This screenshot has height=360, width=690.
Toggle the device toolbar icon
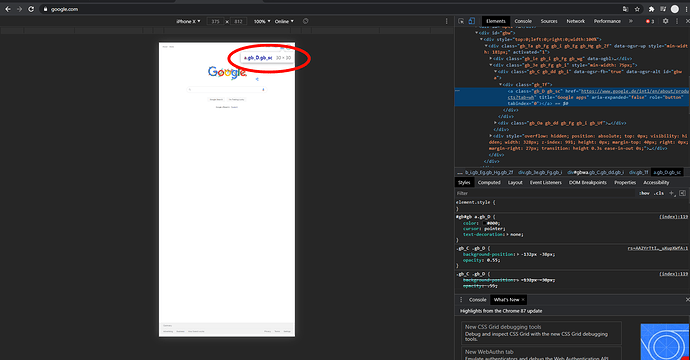point(471,21)
